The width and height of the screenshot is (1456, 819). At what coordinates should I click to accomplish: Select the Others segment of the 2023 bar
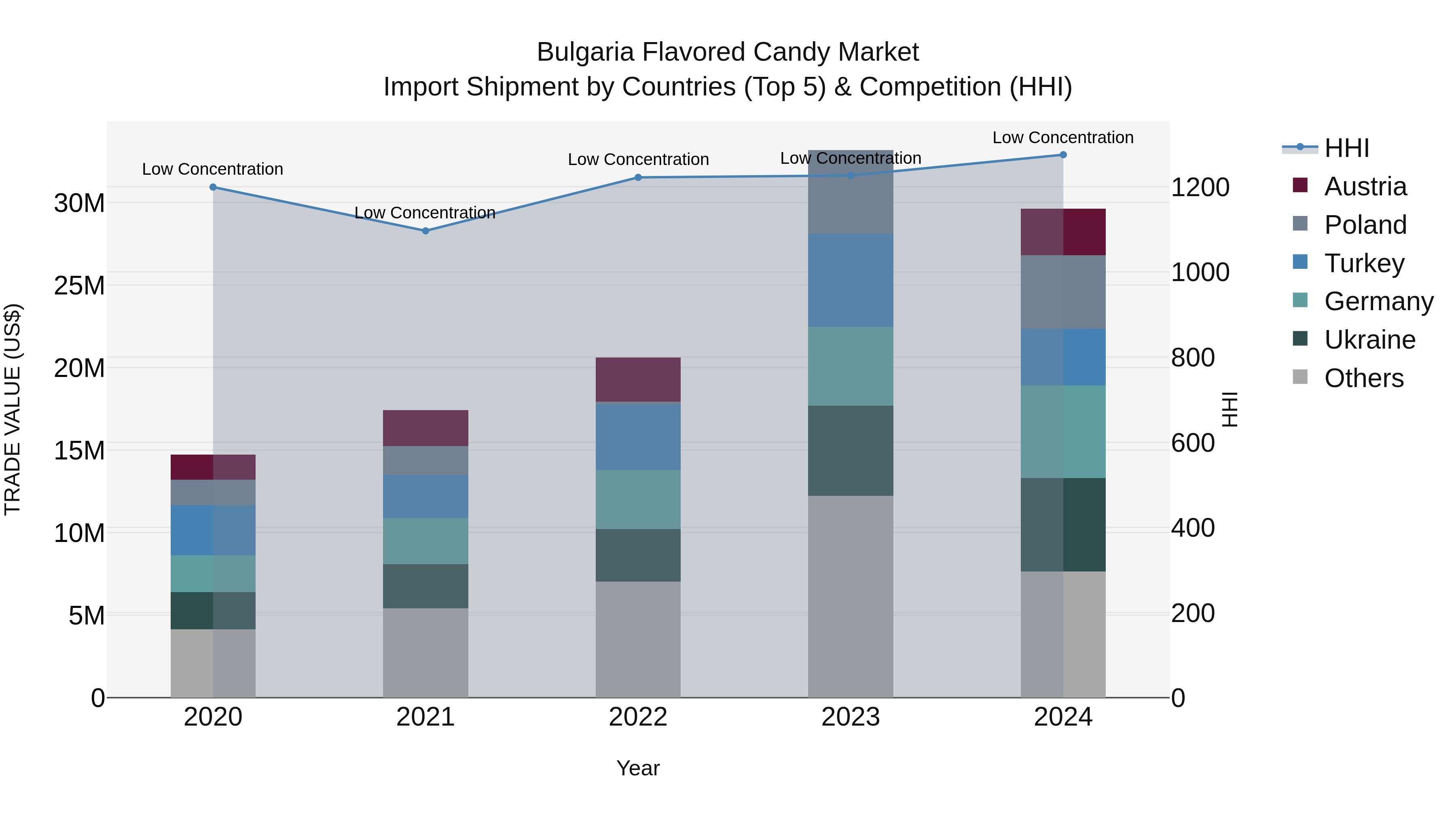point(851,597)
